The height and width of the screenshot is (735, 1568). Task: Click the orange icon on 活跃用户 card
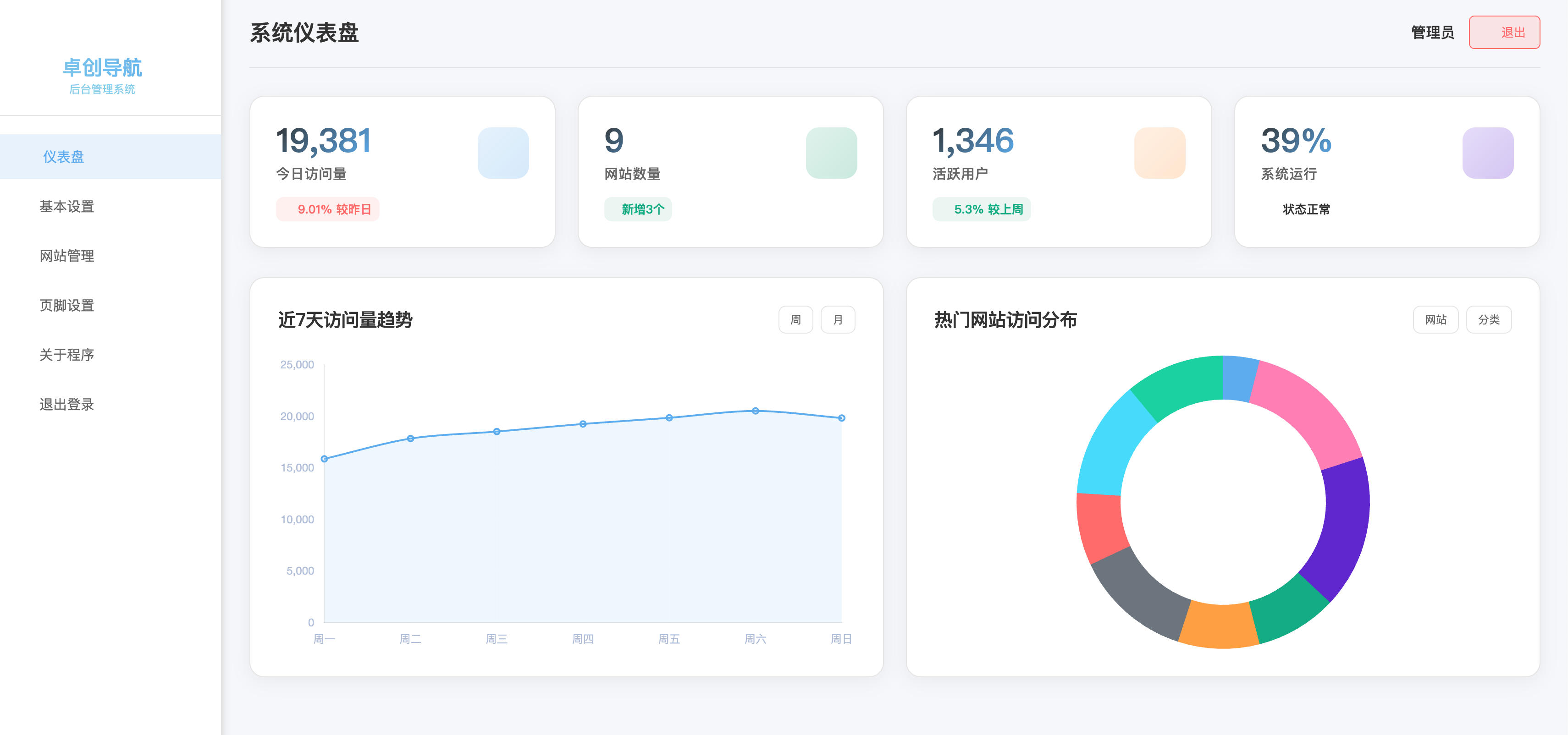(1159, 153)
